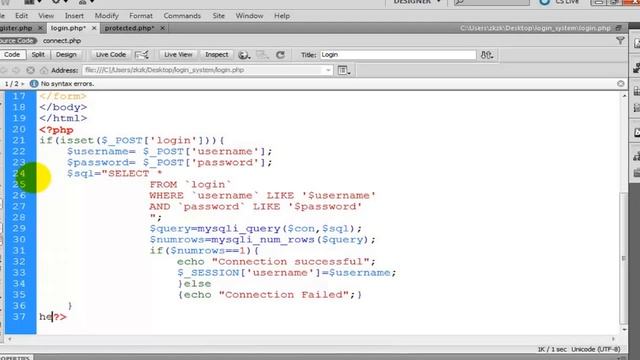
Task: Click the vertical scrollbar thumb
Action: pyautogui.click(x=624, y=257)
